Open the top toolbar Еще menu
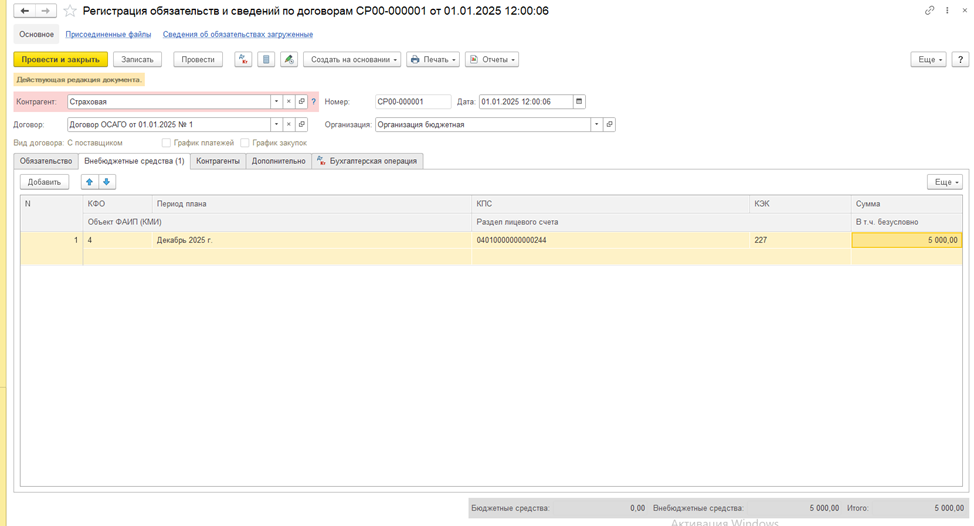This screenshot has height=526, width=974. [x=929, y=60]
